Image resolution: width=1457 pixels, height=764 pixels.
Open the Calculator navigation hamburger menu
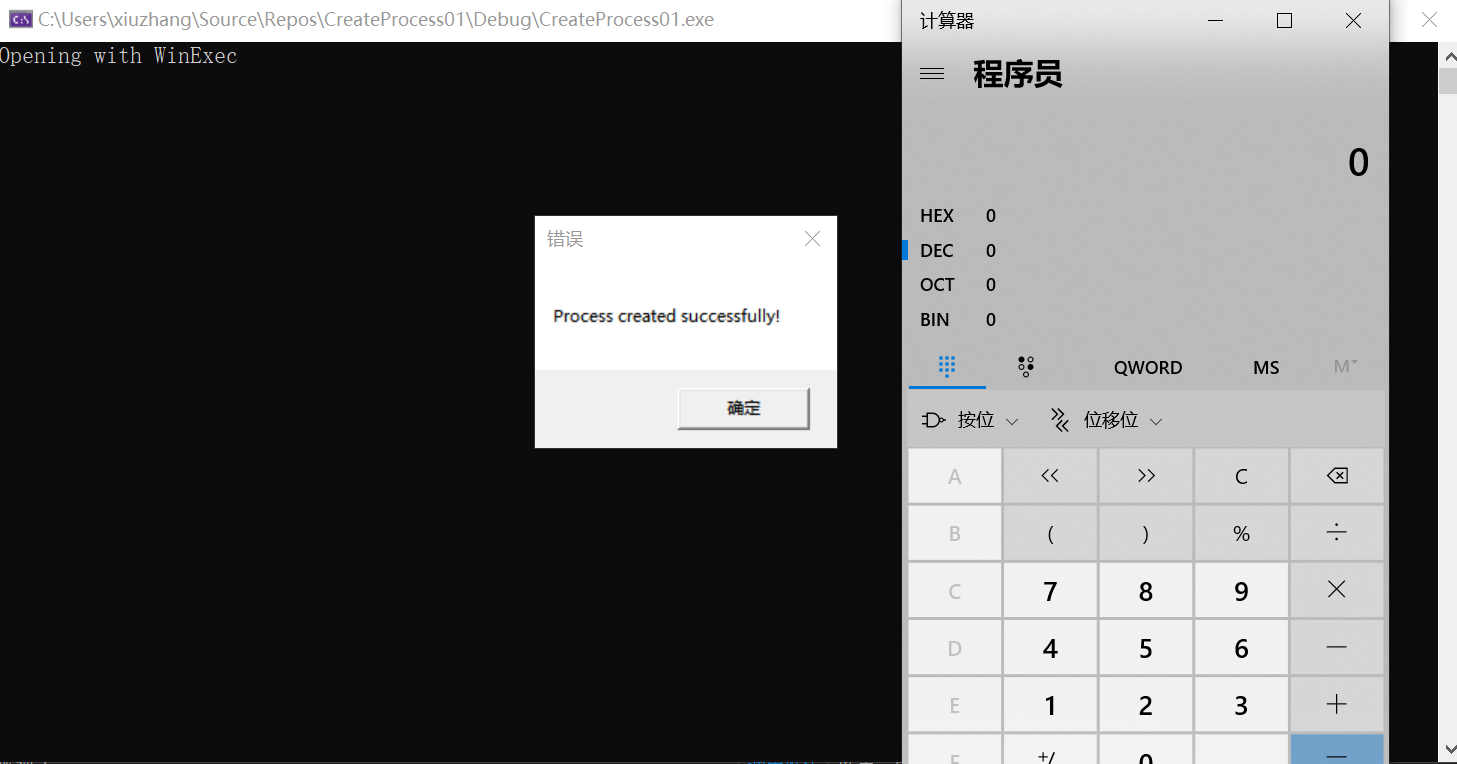point(931,73)
